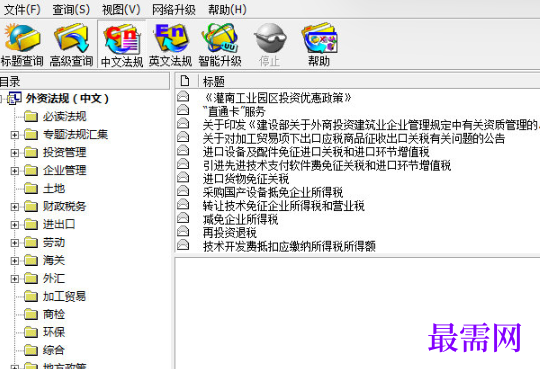
Task: Expand the 海关 tree node
Action: tap(14, 260)
